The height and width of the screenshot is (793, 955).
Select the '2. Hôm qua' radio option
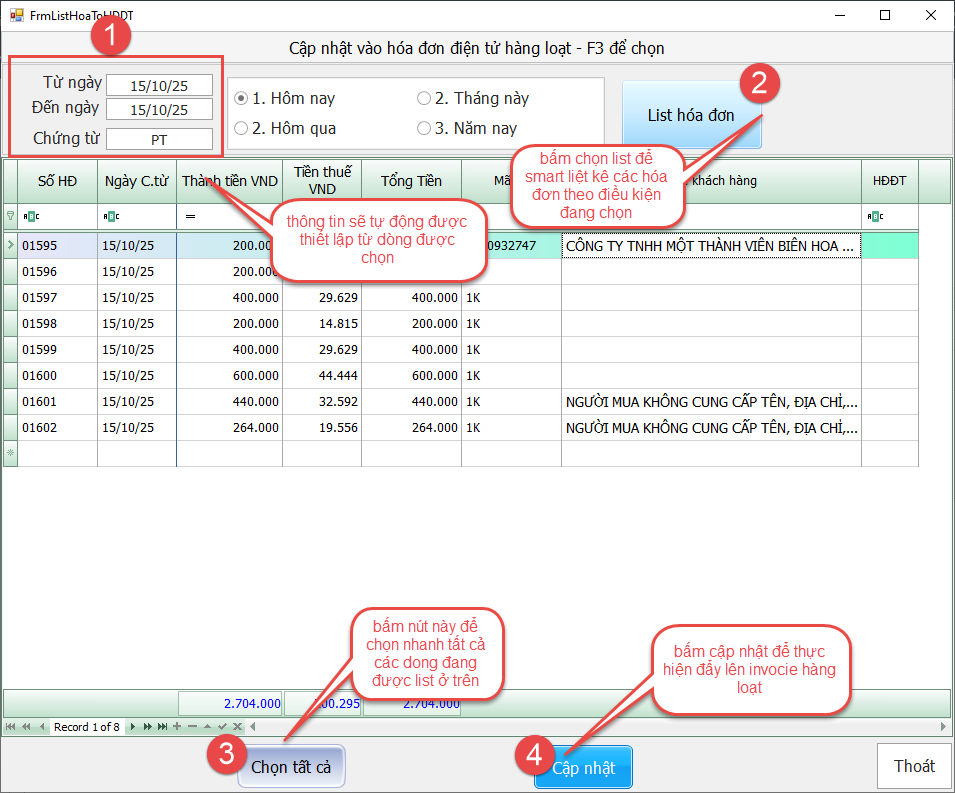[241, 129]
